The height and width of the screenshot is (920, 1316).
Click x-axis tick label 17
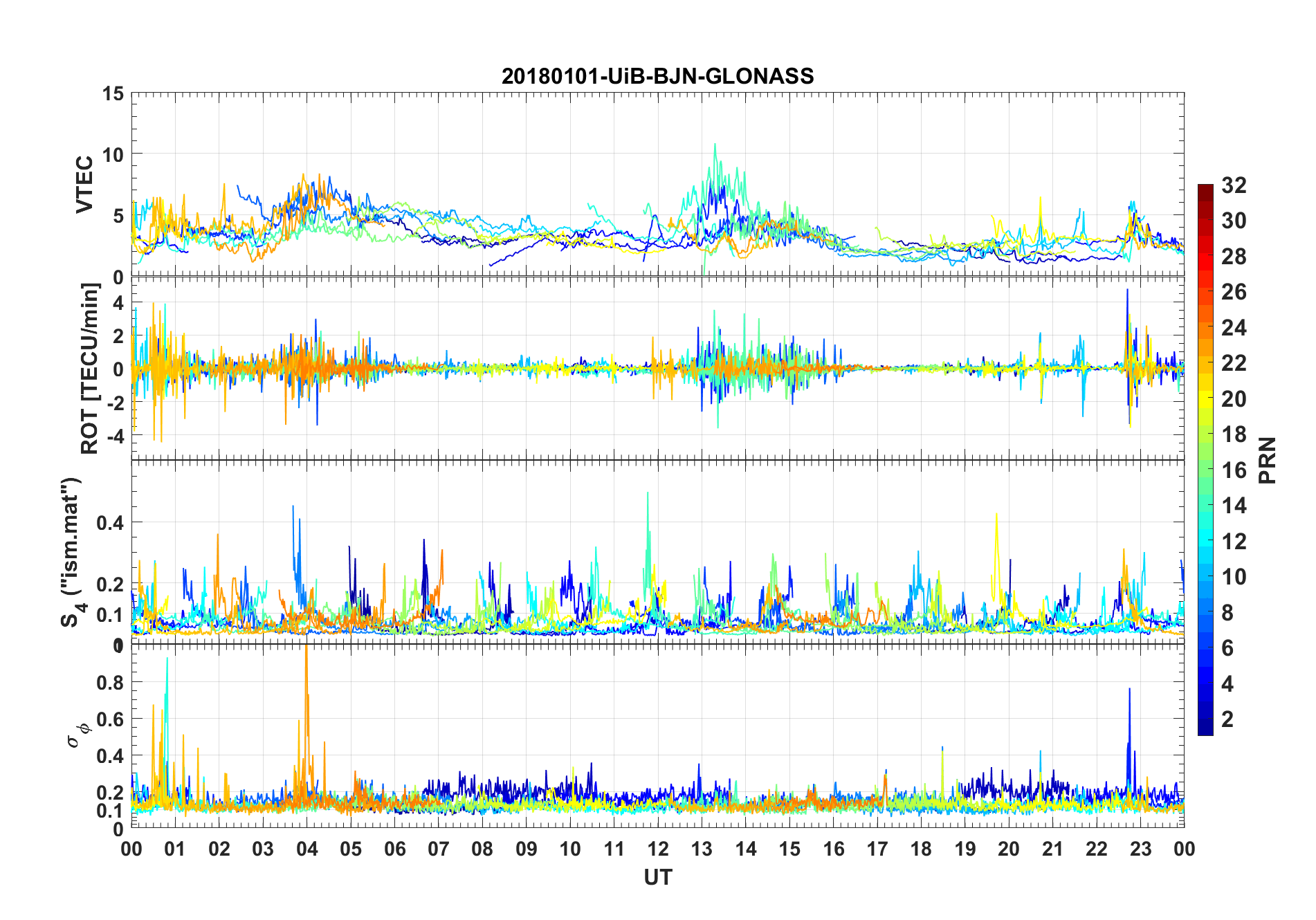pos(877,849)
